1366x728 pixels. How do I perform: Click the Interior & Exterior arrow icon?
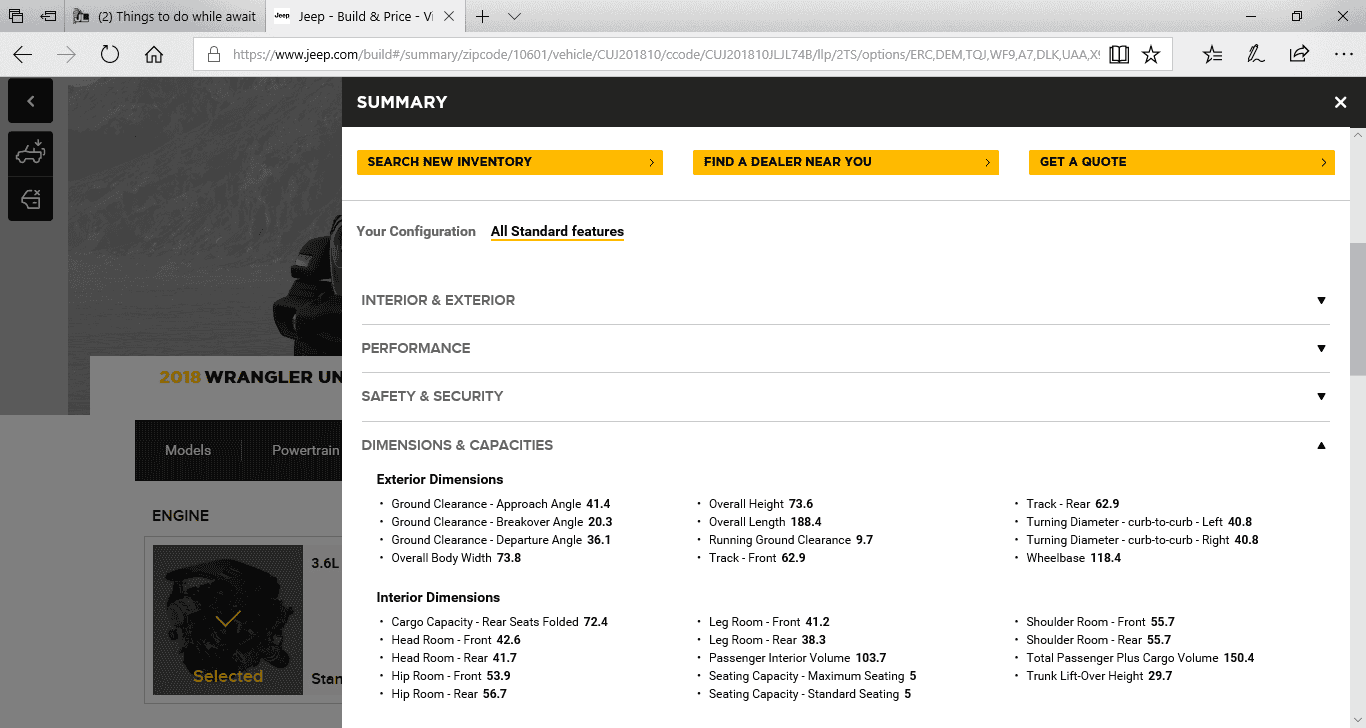pos(1321,300)
